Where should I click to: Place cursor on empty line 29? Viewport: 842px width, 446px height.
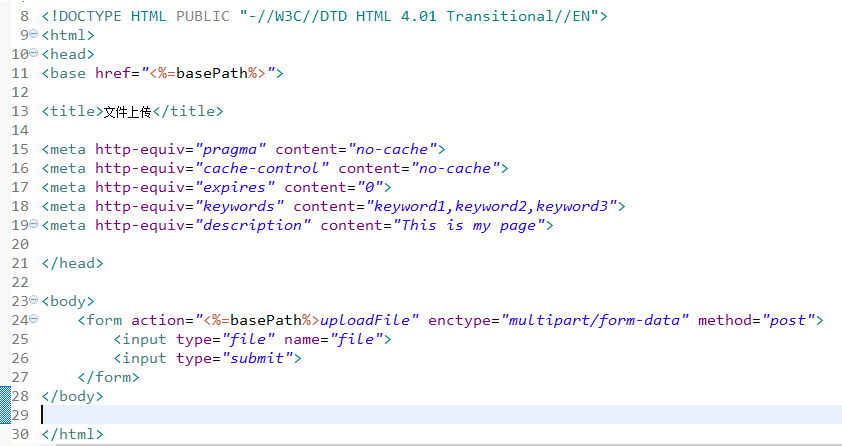tap(440, 415)
